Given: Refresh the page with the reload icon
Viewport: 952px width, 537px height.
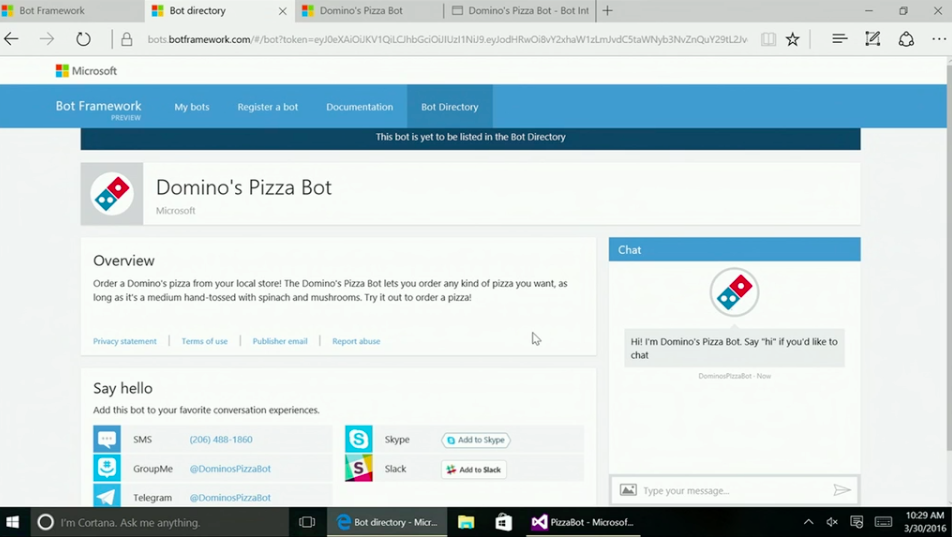Looking at the screenshot, I should coord(83,39).
